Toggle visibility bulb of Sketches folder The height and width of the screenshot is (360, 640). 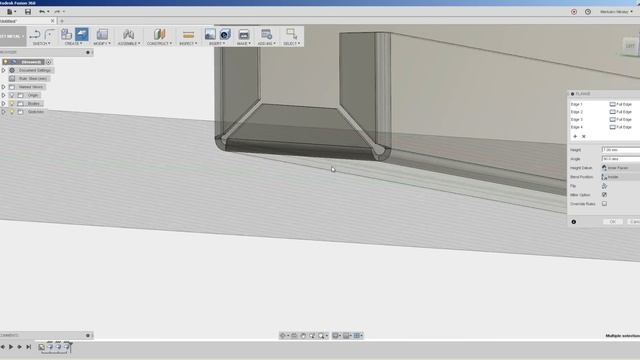pos(12,112)
